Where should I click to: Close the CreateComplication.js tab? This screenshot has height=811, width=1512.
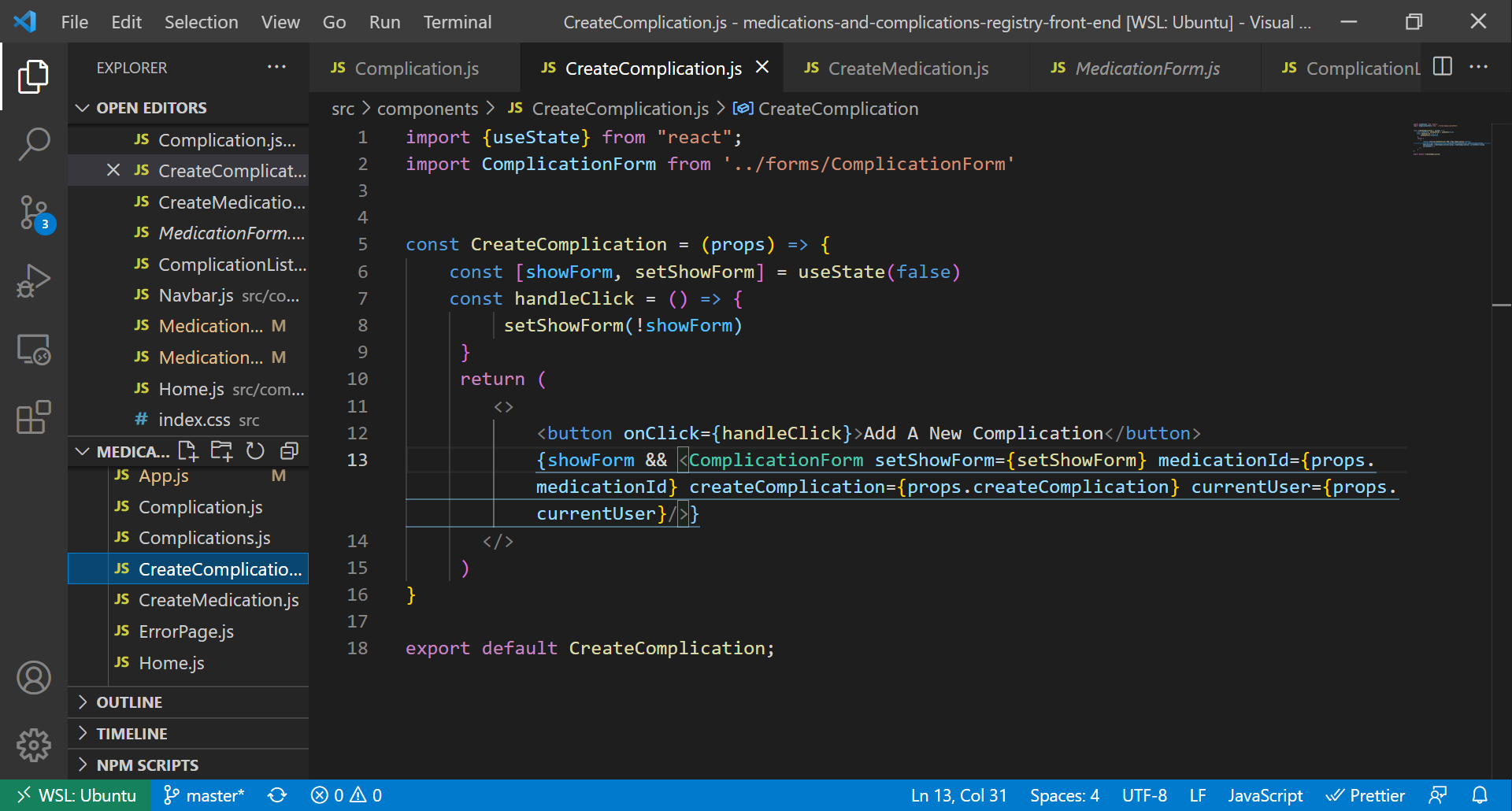(762, 68)
